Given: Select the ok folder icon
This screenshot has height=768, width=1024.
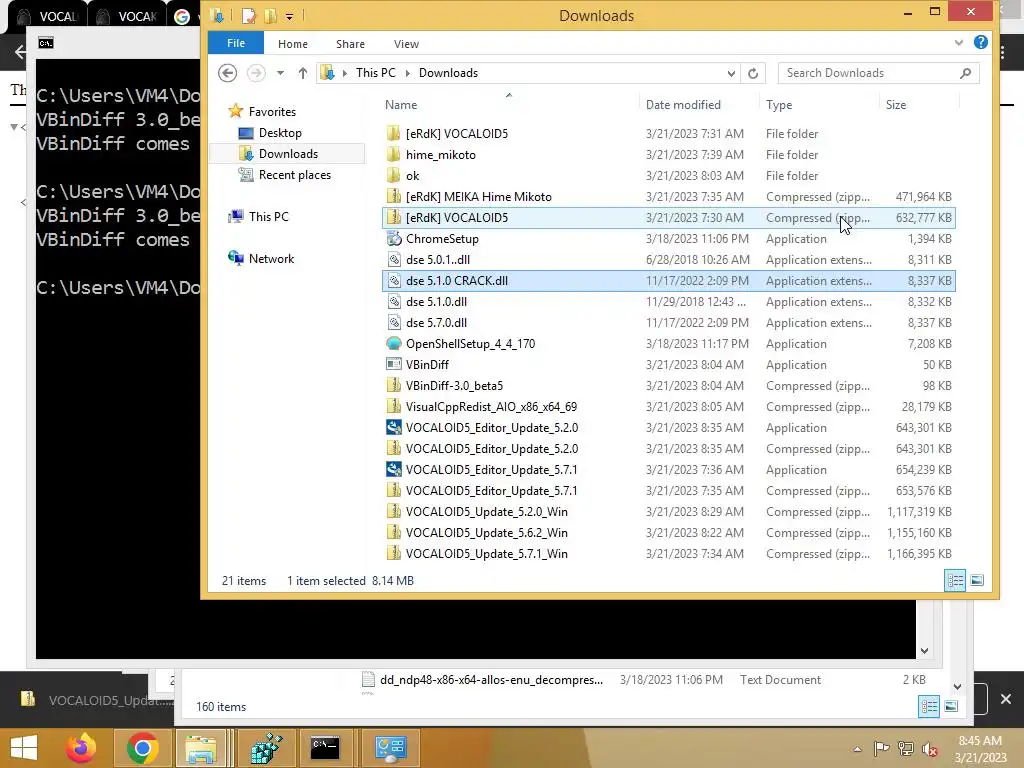Looking at the screenshot, I should pos(393,176).
